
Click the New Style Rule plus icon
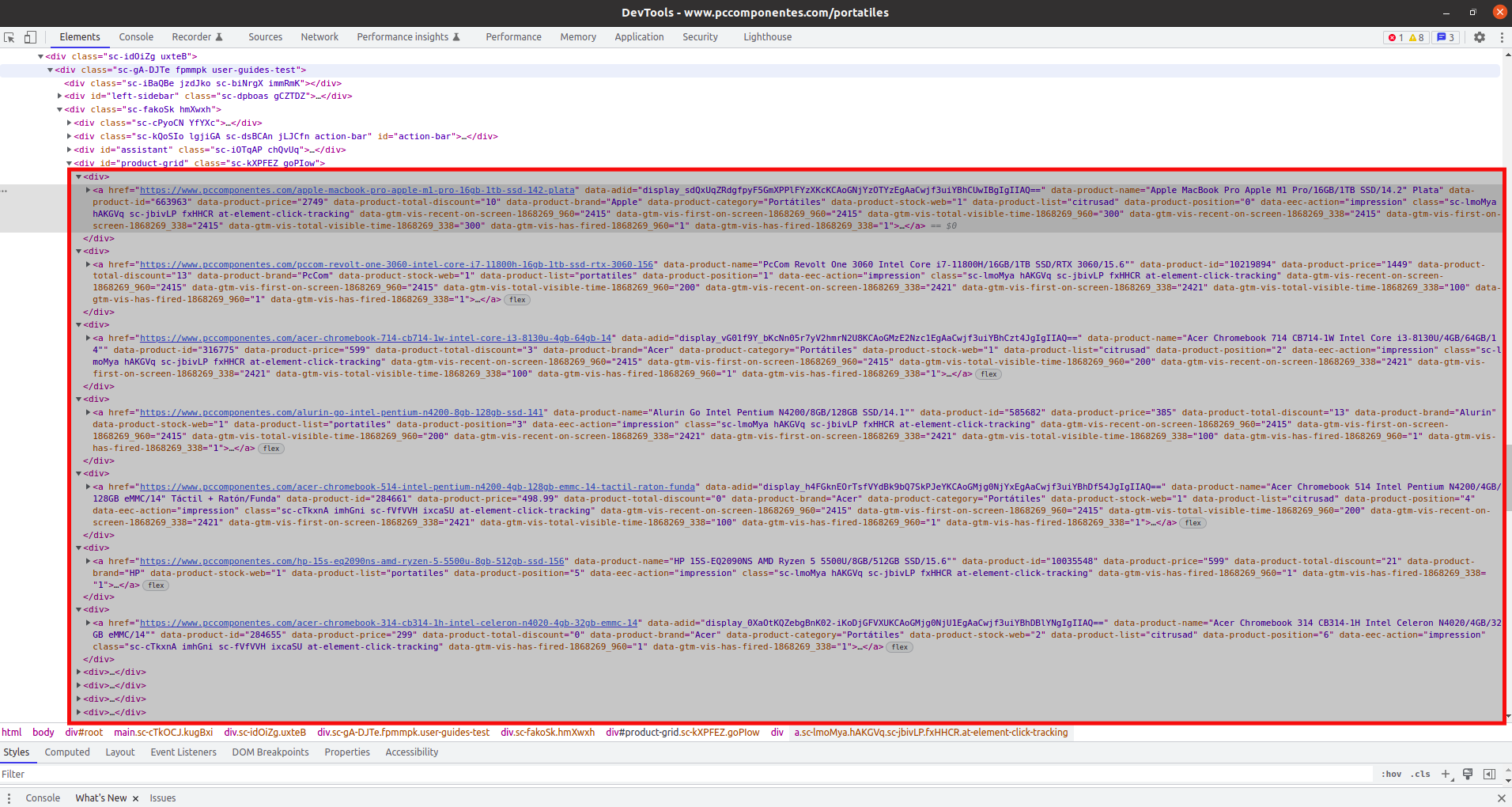coord(1446,774)
